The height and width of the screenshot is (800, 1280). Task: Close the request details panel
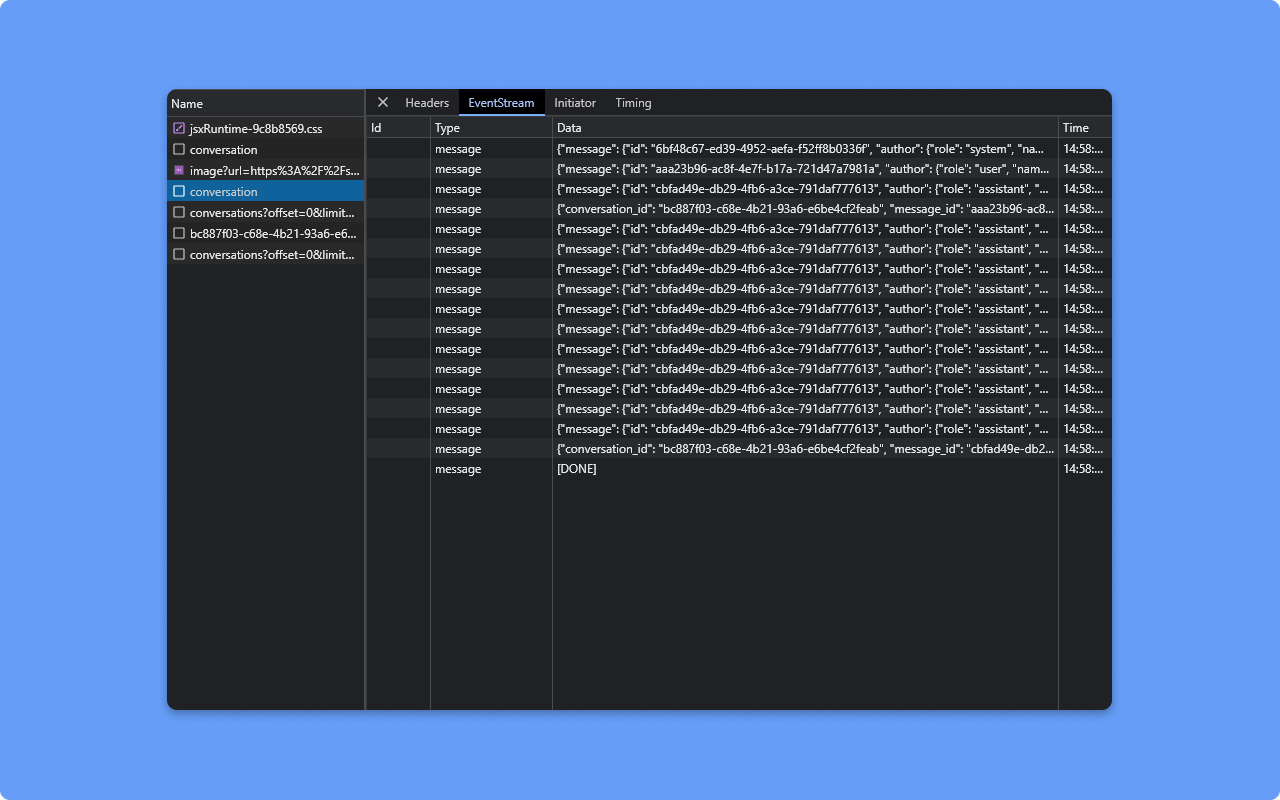[382, 102]
